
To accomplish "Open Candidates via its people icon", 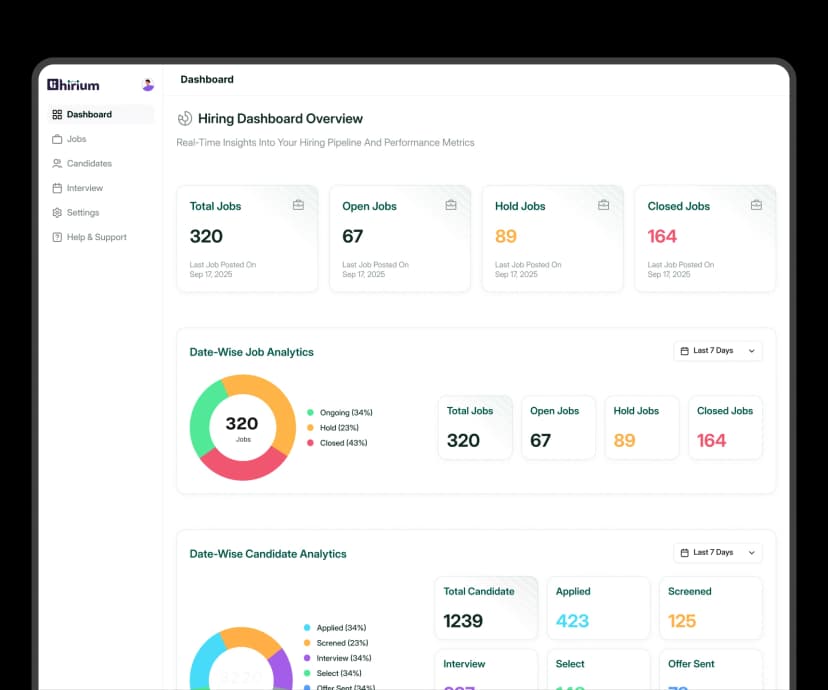I will 58,163.
